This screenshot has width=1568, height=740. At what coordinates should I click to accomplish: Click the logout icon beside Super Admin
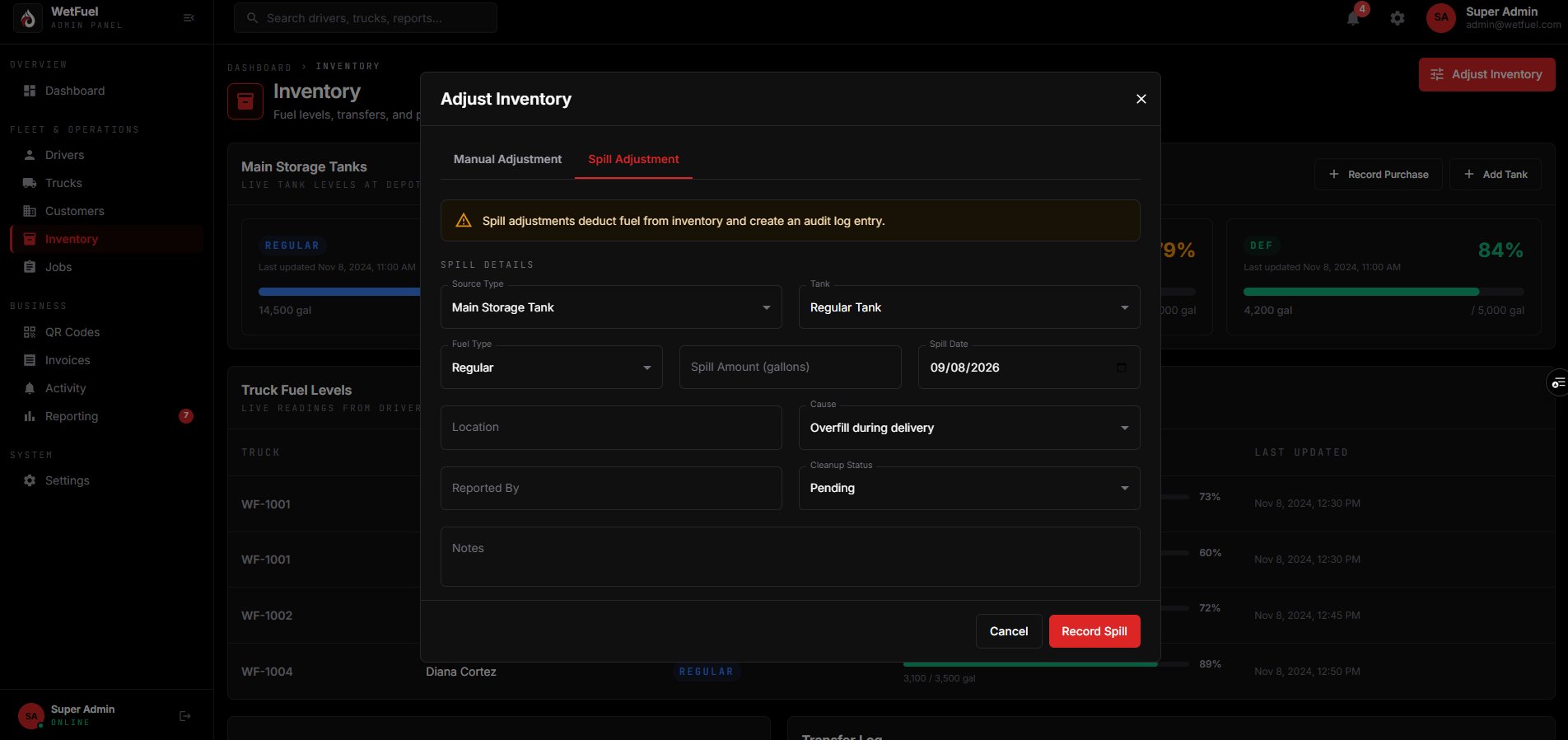point(185,716)
